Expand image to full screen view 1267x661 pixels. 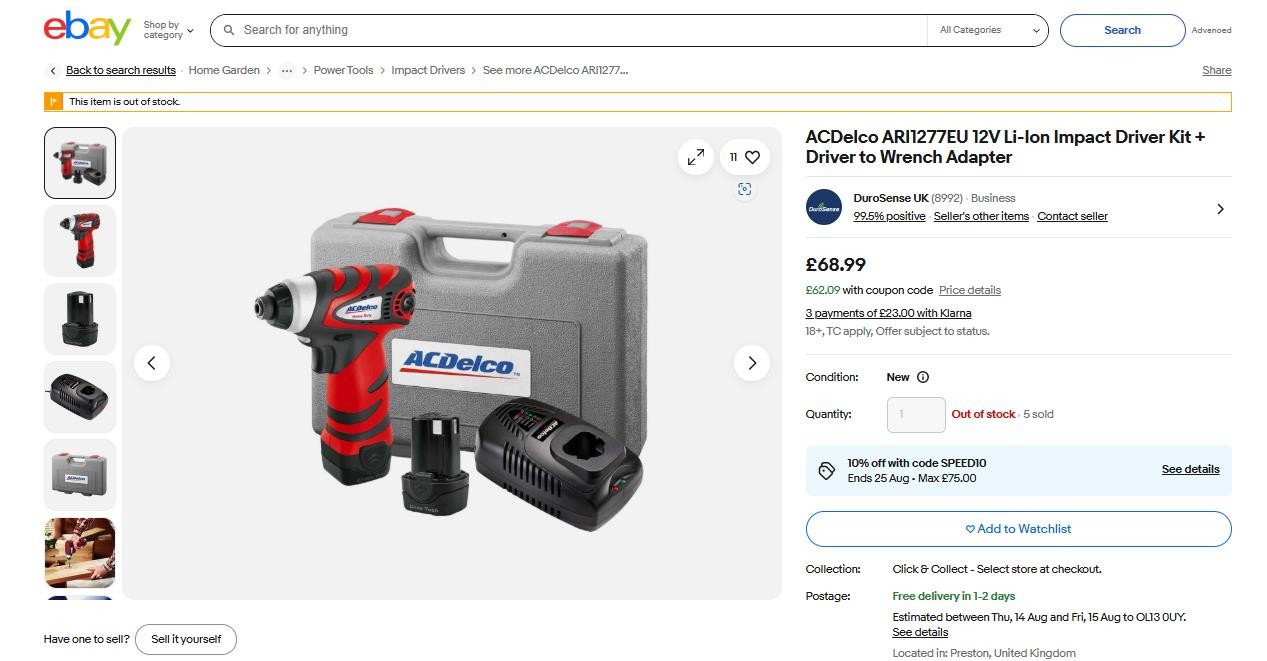695,157
